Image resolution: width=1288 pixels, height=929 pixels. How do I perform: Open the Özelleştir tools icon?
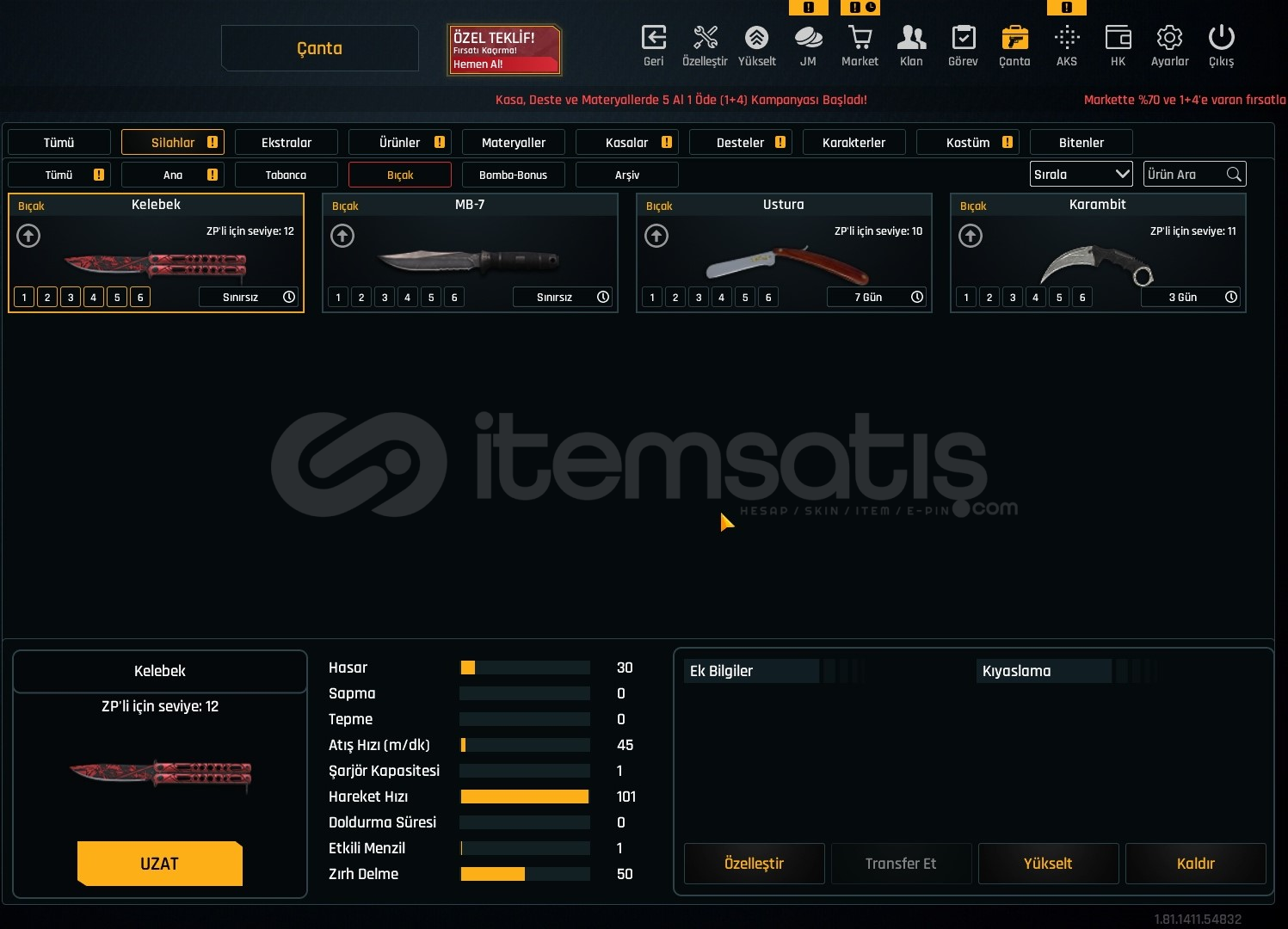pyautogui.click(x=705, y=39)
